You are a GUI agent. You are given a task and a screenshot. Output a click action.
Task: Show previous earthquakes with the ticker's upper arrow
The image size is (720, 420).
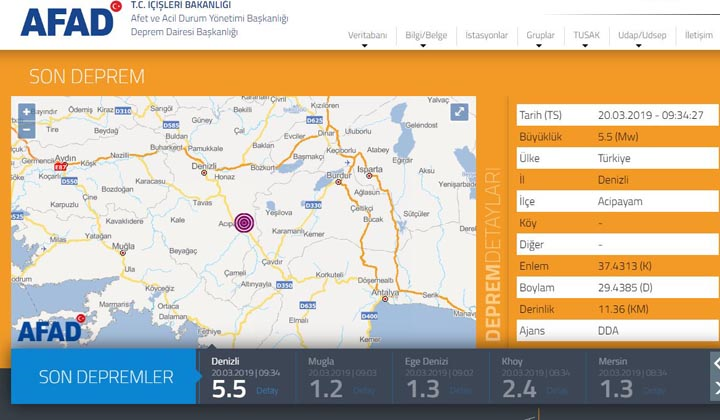pyautogui.click(x=715, y=362)
